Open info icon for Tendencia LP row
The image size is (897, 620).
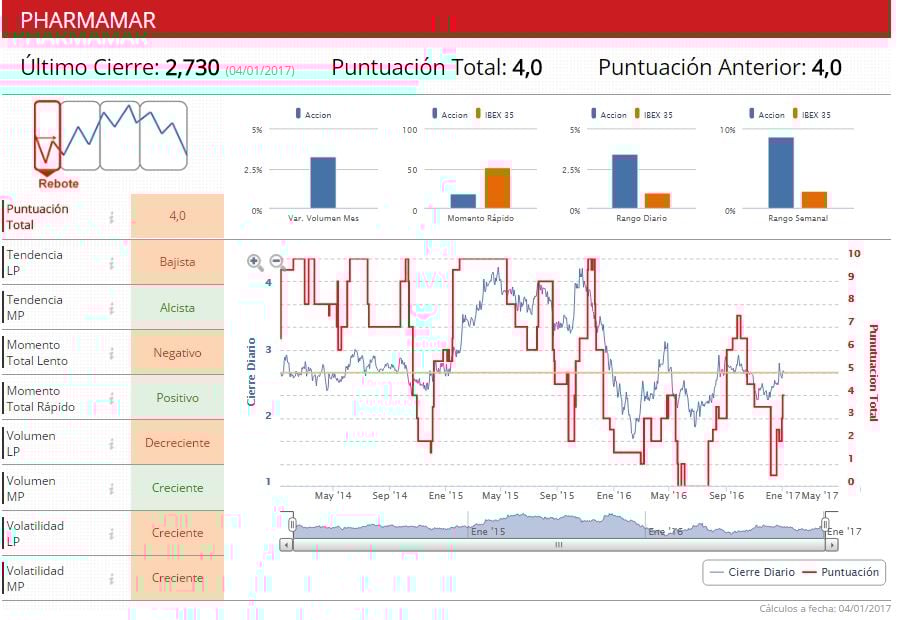pos(112,263)
